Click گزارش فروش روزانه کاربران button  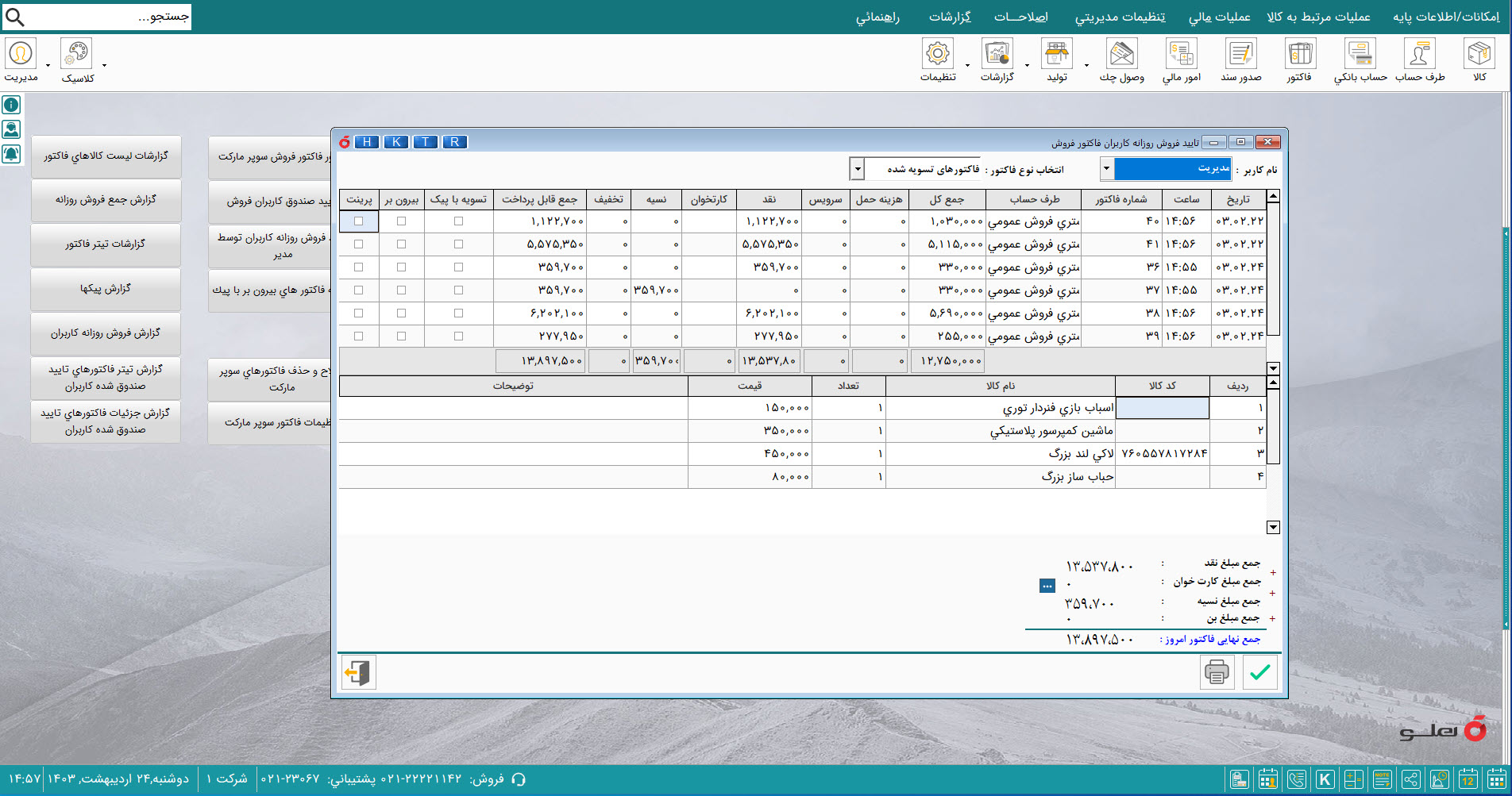click(x=106, y=333)
